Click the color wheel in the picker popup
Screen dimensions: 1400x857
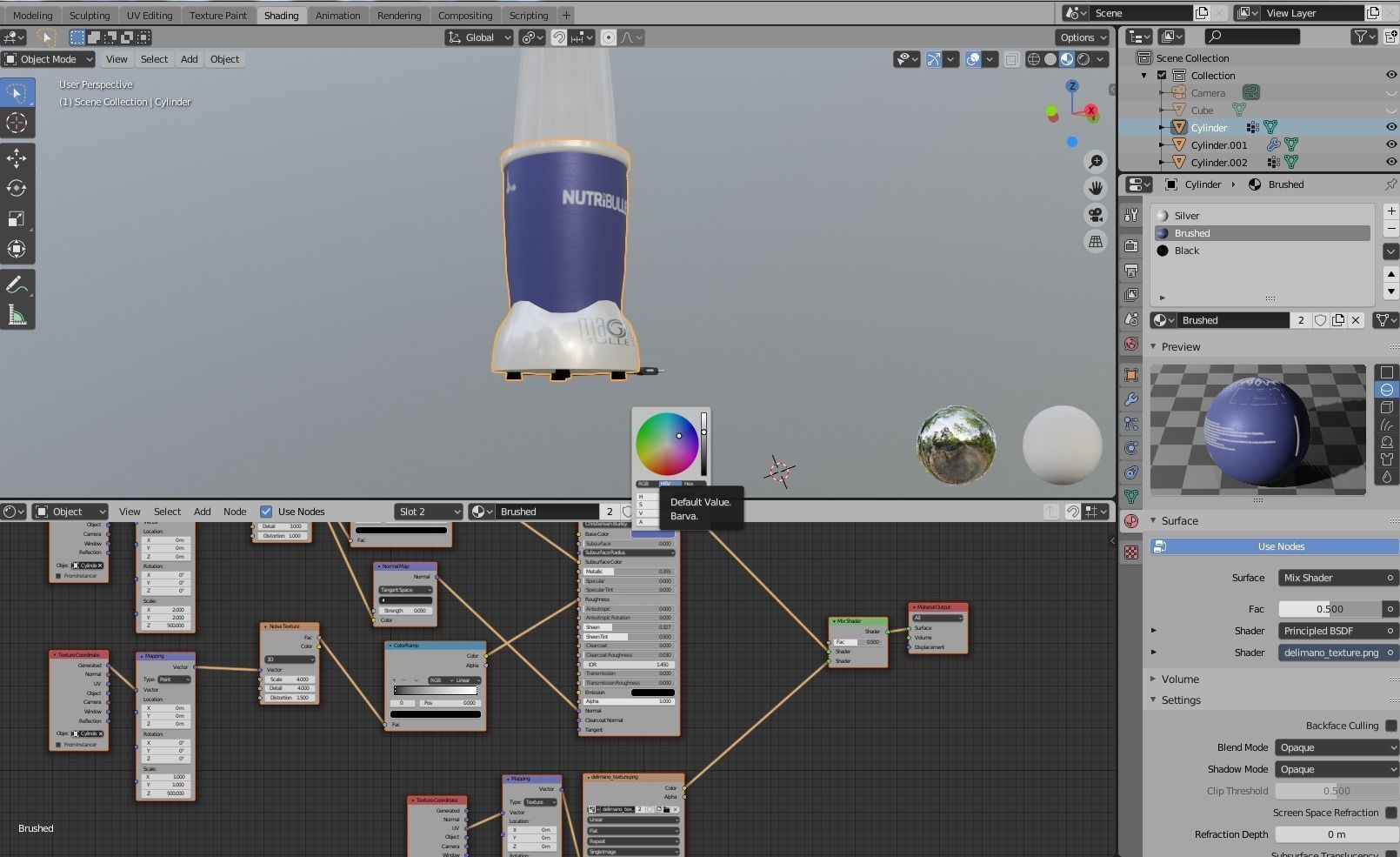click(x=667, y=444)
